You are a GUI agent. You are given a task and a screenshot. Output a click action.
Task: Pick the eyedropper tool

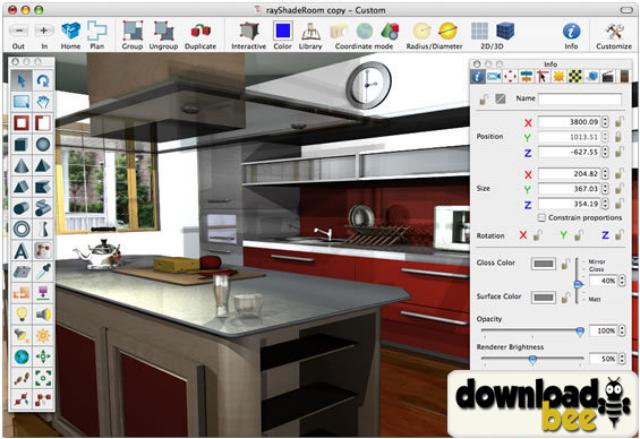[x=44, y=271]
